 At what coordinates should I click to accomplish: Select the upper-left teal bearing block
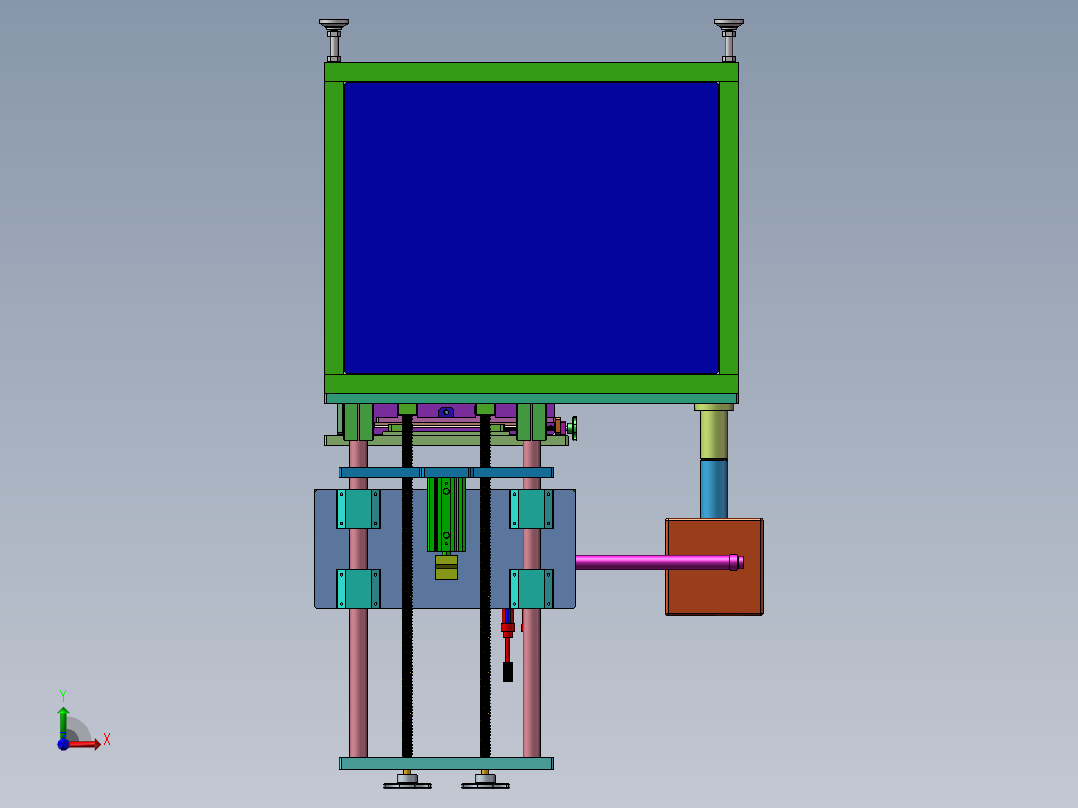tap(358, 509)
